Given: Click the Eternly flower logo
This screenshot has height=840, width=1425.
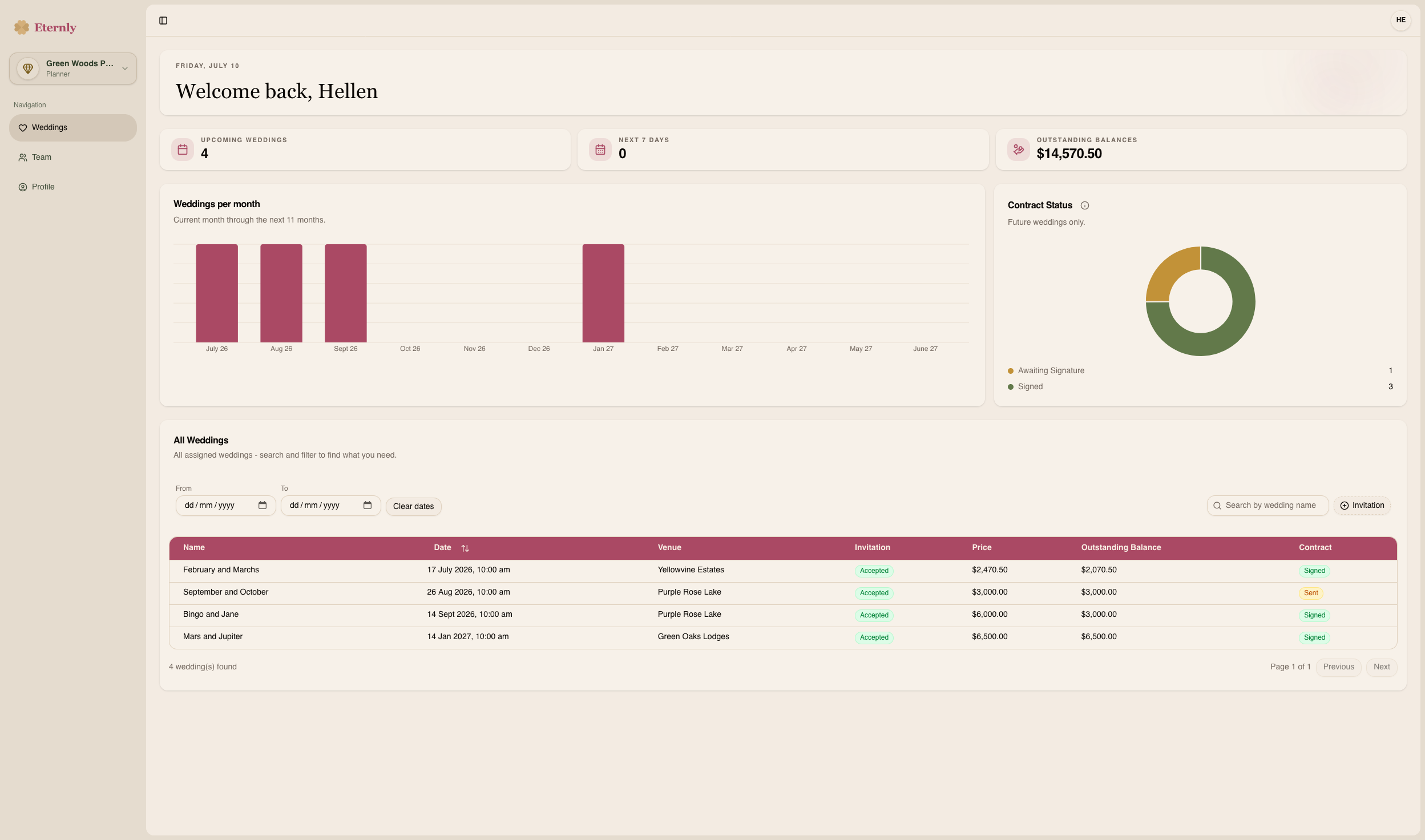Looking at the screenshot, I should tap(22, 27).
